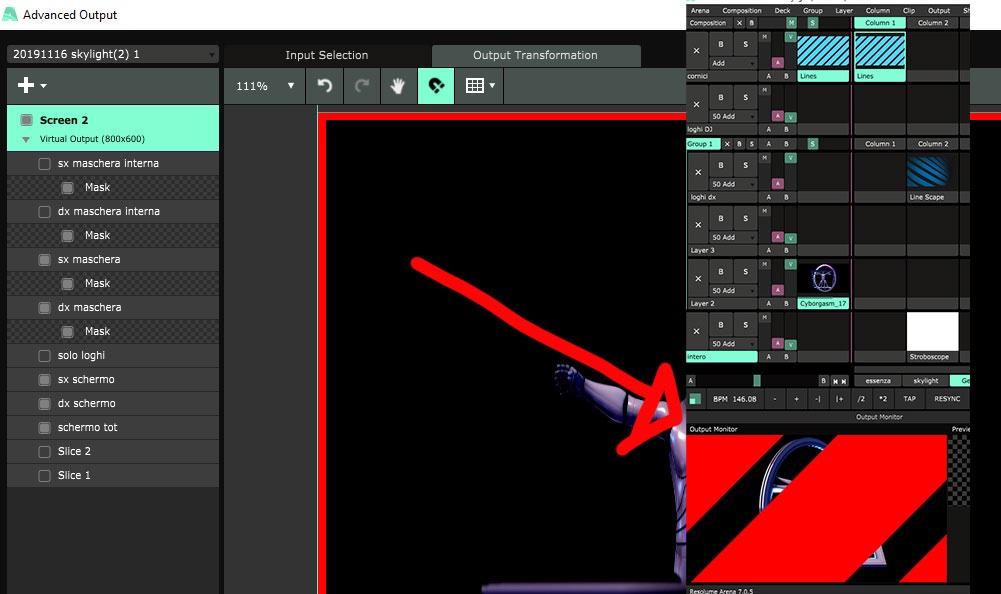Open the 20191116 skylight(2) 1 preset dropdown

pyautogui.click(x=112, y=54)
